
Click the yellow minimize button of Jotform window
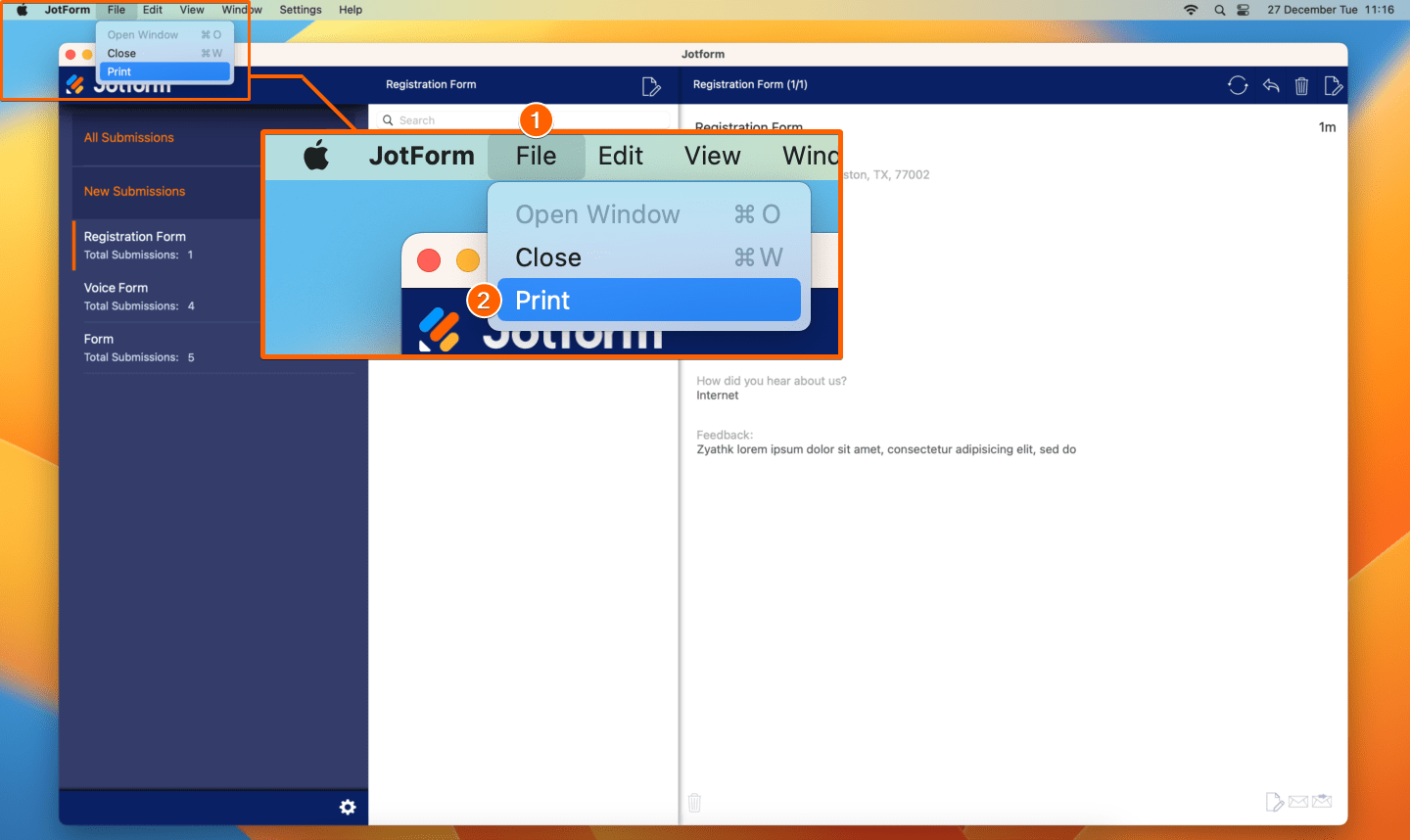pyautogui.click(x=88, y=55)
